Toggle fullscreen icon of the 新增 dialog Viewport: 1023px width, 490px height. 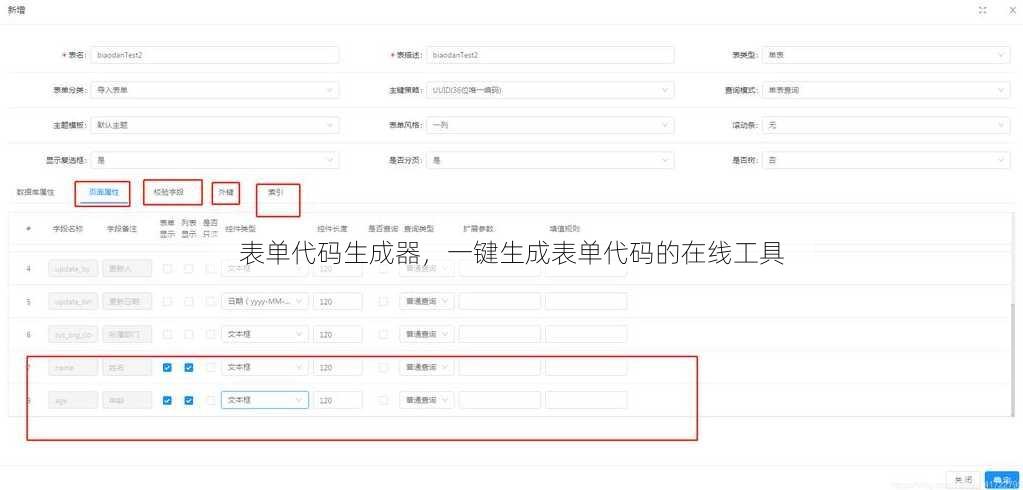[983, 10]
